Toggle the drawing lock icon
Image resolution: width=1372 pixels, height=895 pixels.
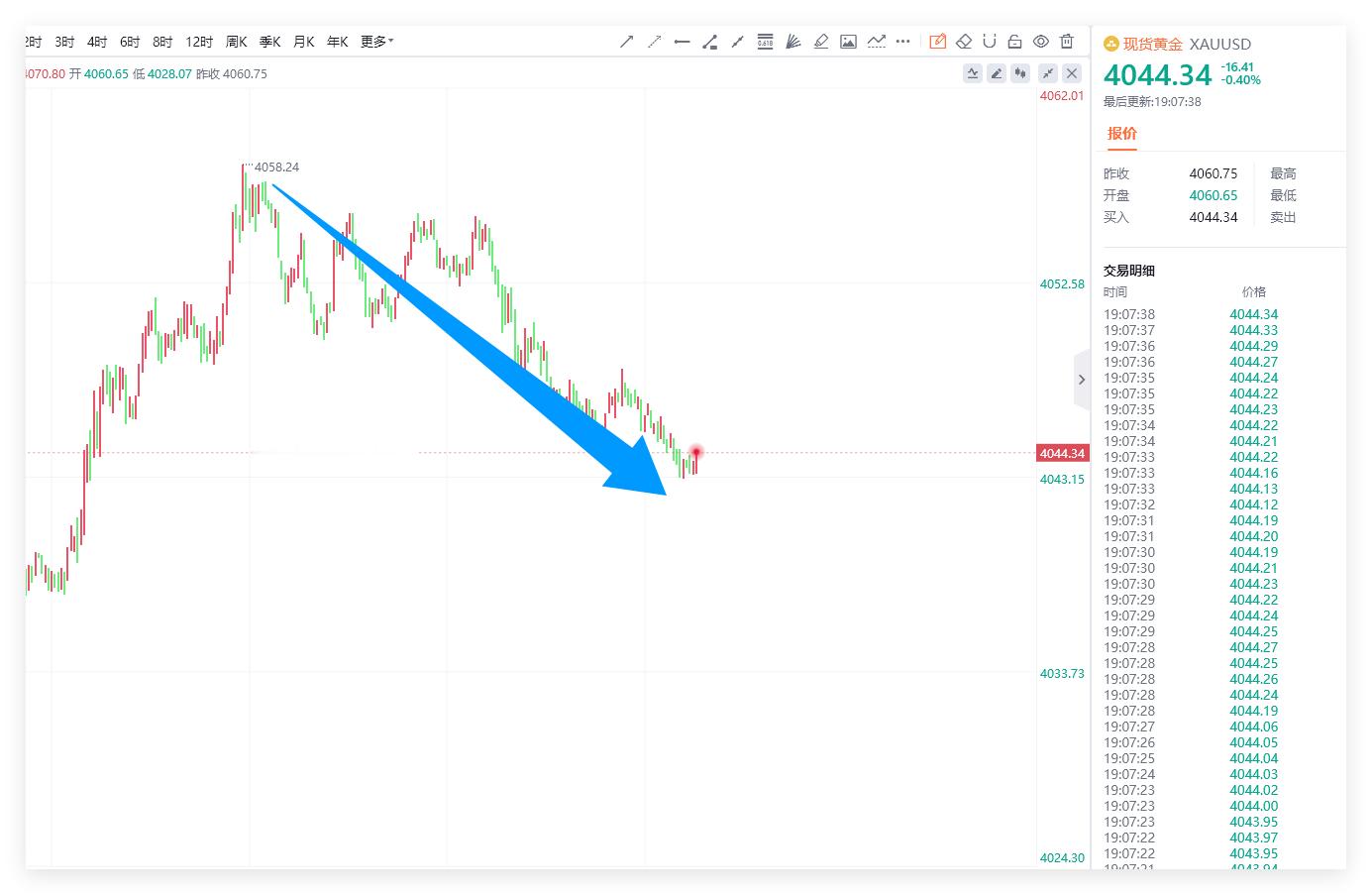click(1014, 42)
